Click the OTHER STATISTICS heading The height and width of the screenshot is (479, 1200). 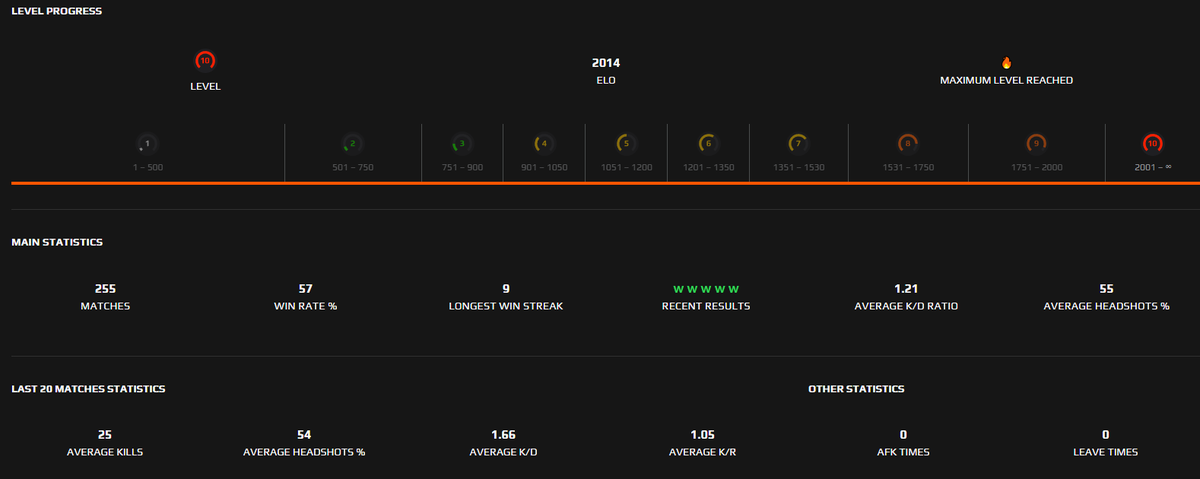856,388
